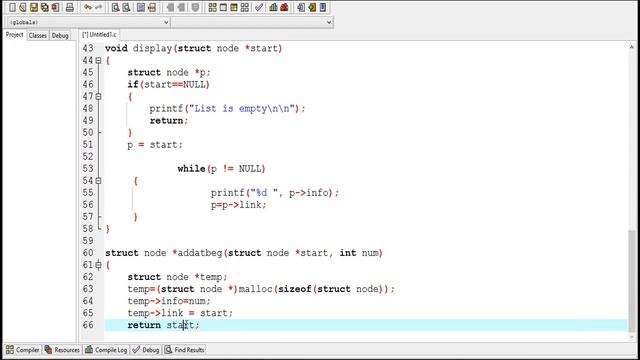The height and width of the screenshot is (360, 640).
Task: Click "temp->info=num;" on line 64
Action: pyautogui.click(x=169, y=301)
